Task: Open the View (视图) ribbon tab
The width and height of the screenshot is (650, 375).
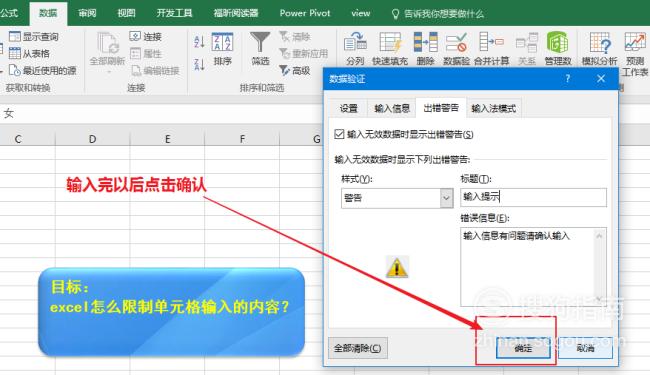Action: (x=126, y=13)
